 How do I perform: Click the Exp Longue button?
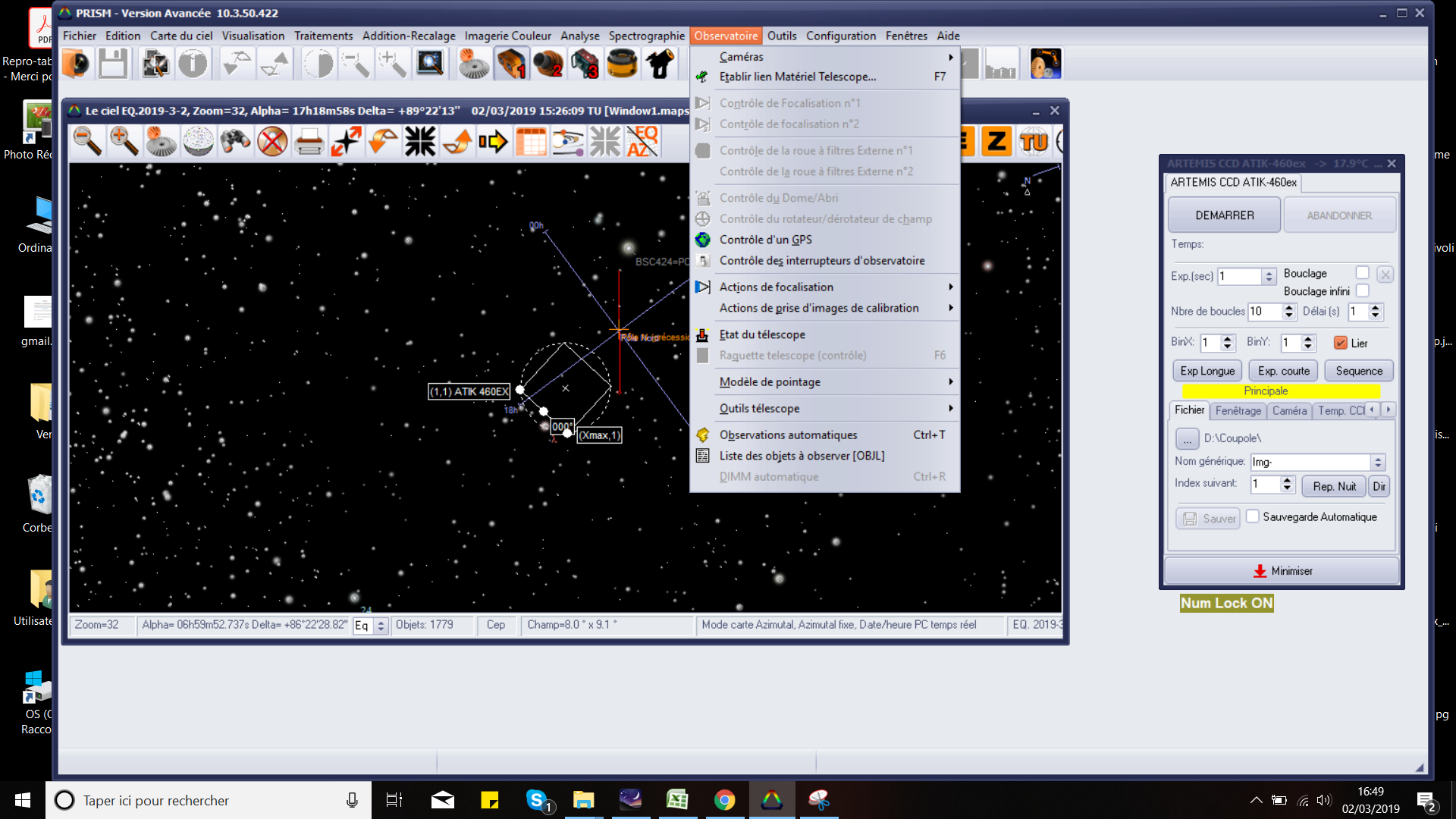tap(1207, 371)
